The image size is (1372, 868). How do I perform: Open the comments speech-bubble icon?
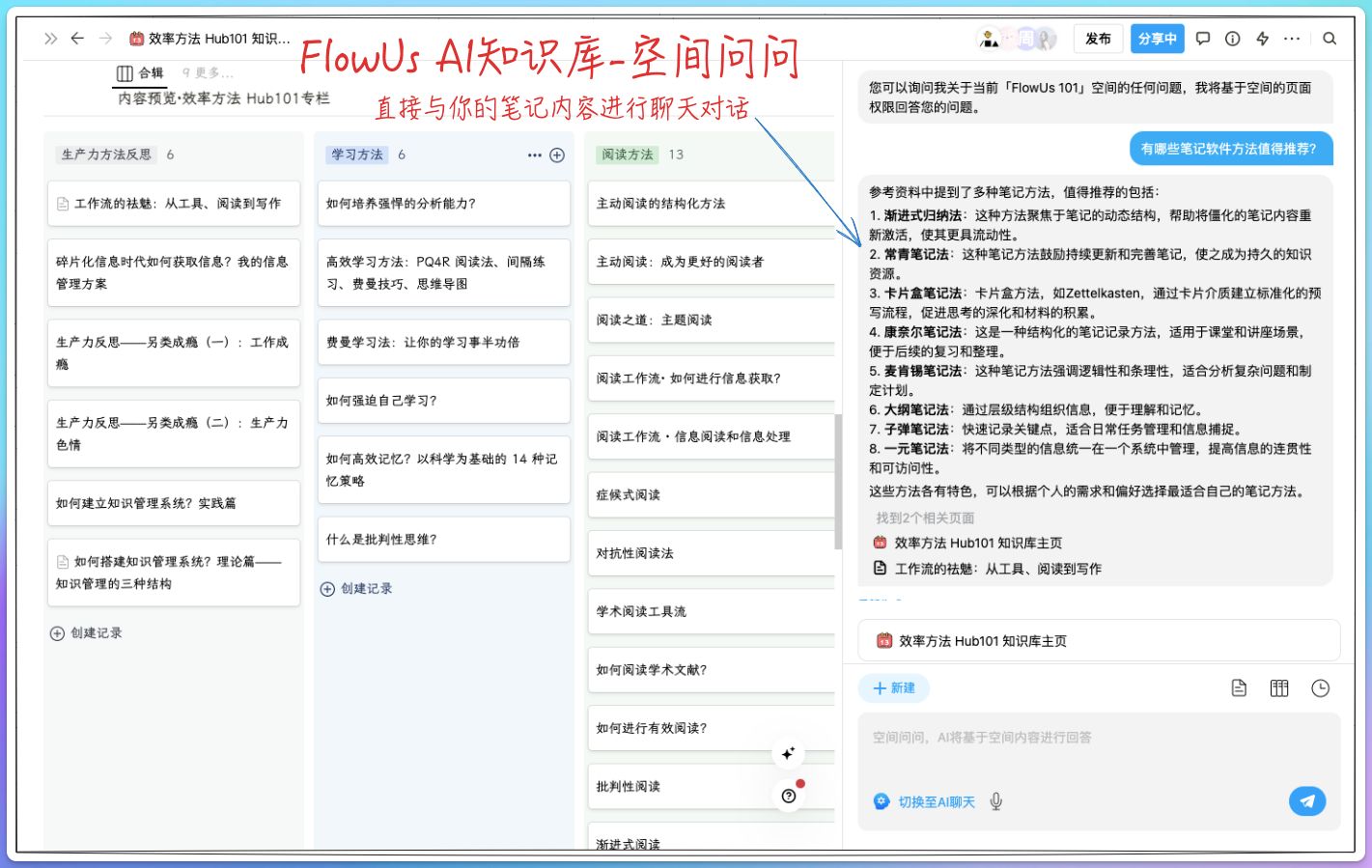[1203, 39]
